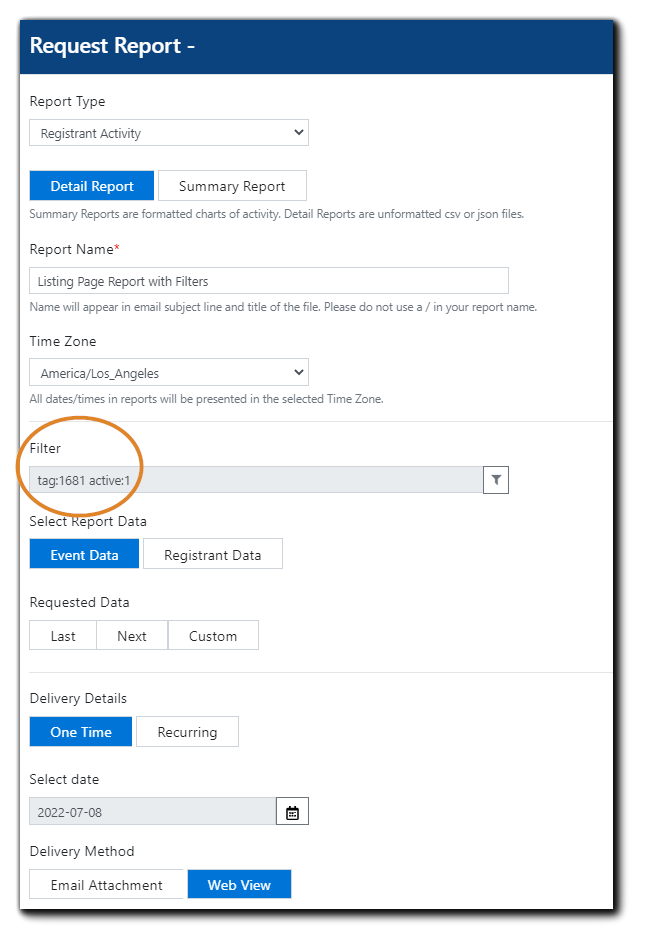Click the Filter field showing tag:1681
The width and height of the screenshot is (649, 945).
coord(256,480)
